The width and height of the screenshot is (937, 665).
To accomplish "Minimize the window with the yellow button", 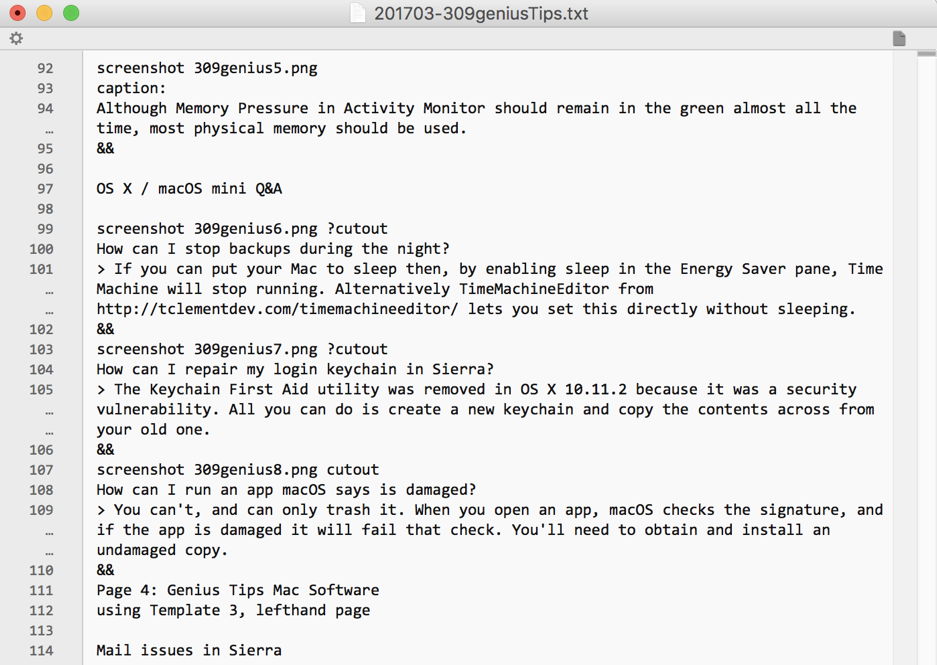I will tap(44, 13).
